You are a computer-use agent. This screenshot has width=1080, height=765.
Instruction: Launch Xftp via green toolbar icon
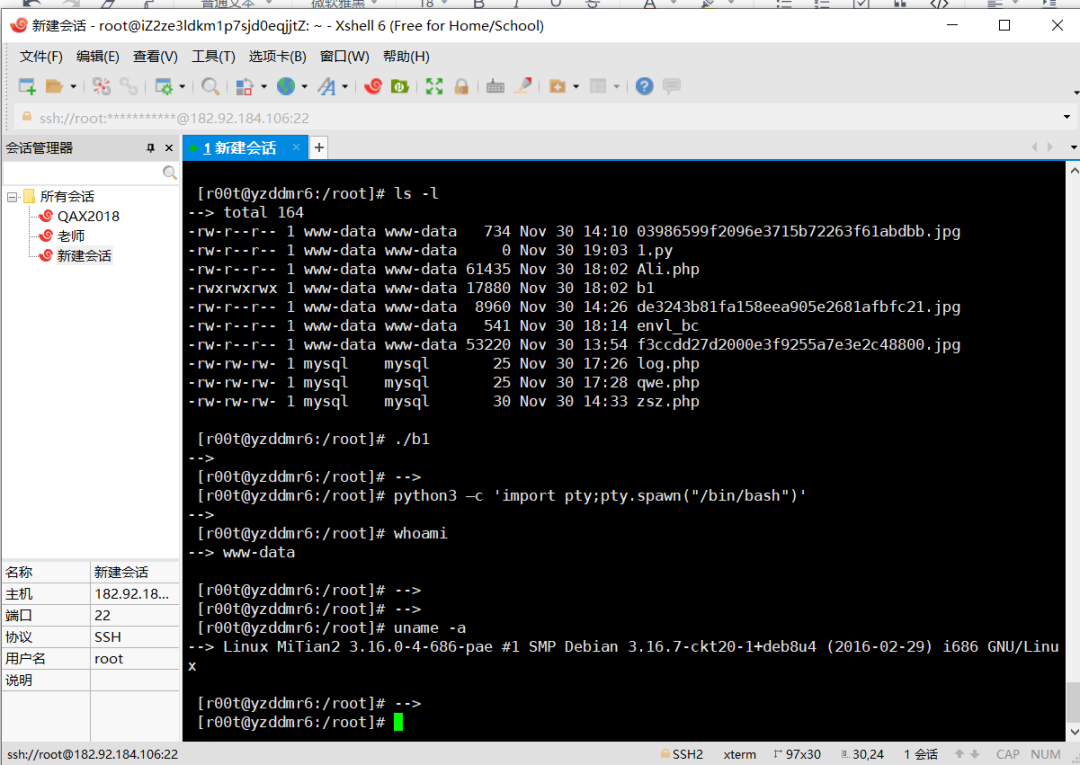(399, 86)
